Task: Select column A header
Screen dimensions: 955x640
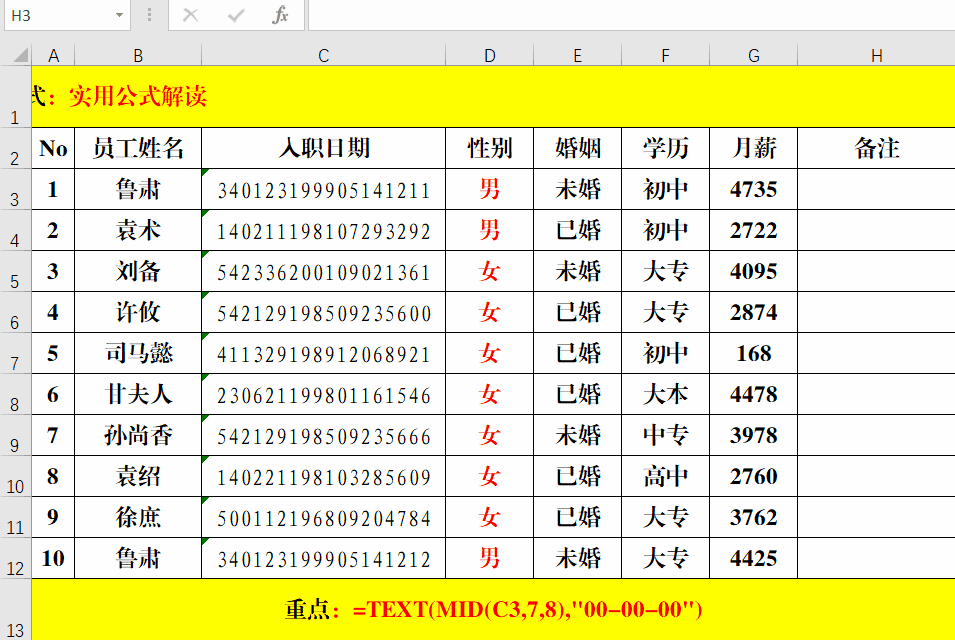Action: coord(53,55)
